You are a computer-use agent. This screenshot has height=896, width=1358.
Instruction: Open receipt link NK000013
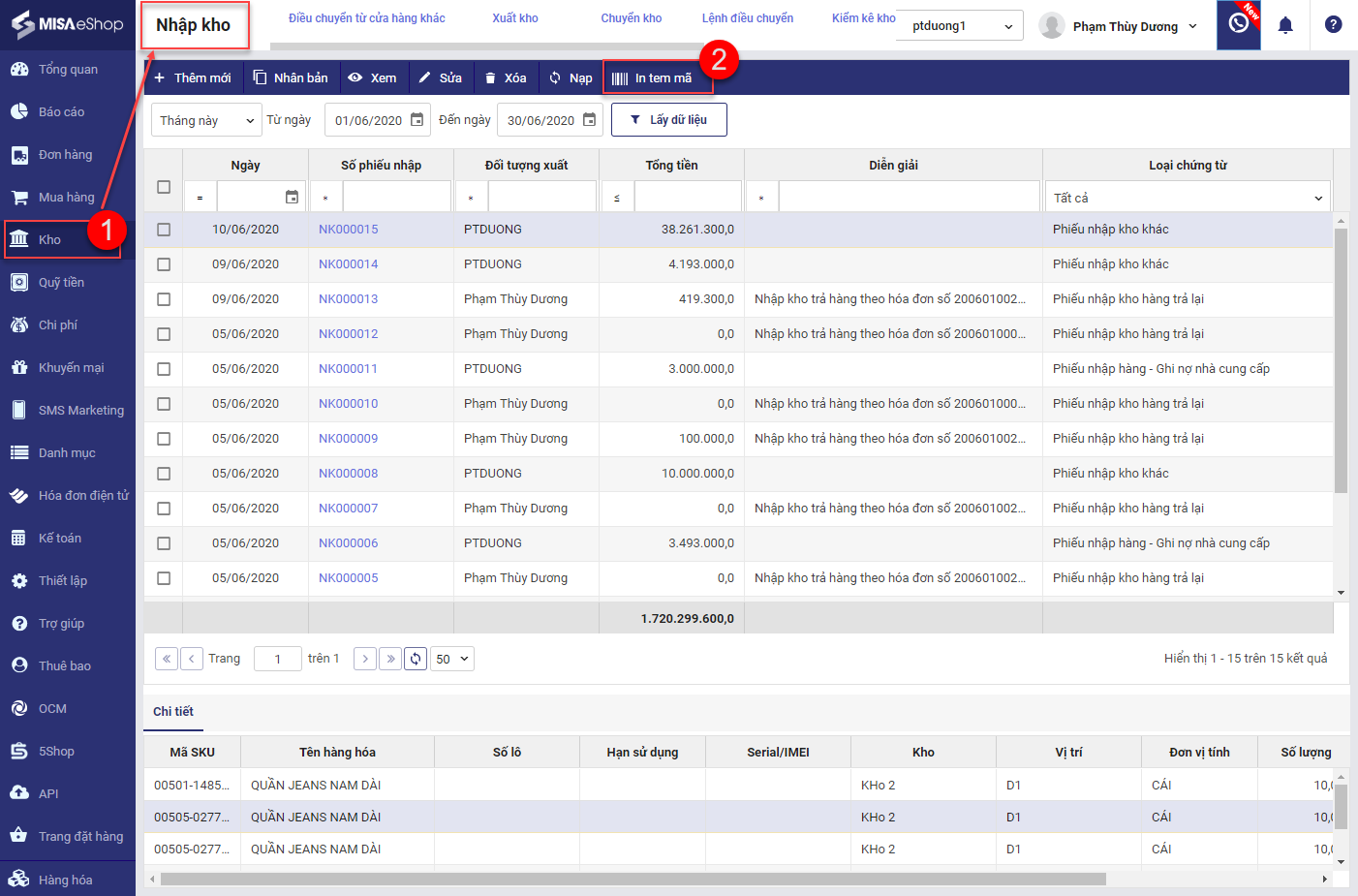(348, 299)
